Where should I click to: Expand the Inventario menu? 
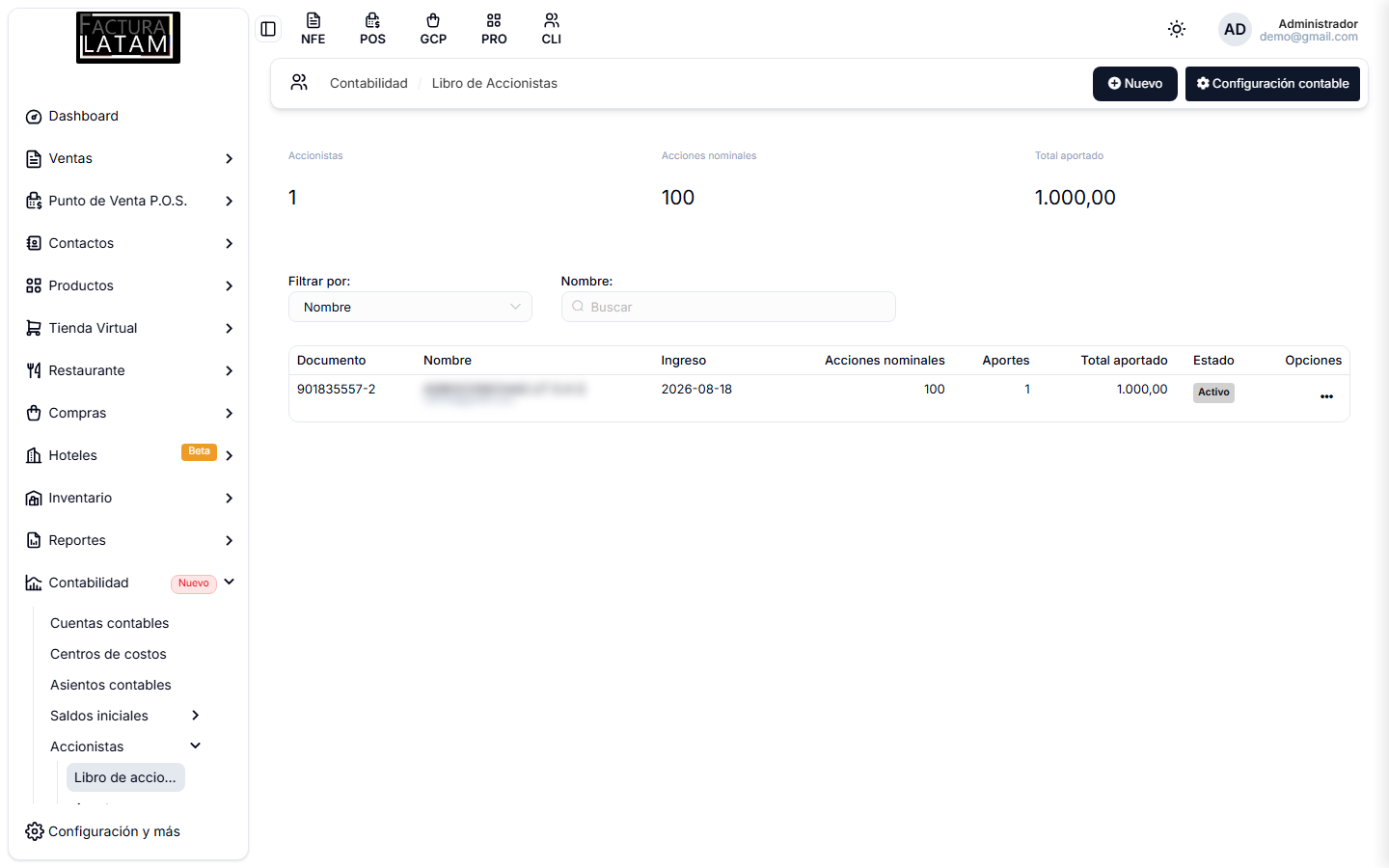point(128,498)
